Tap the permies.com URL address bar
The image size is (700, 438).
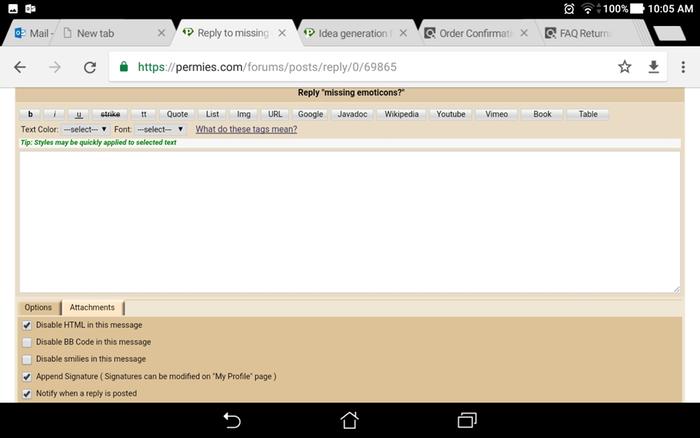click(x=360, y=67)
